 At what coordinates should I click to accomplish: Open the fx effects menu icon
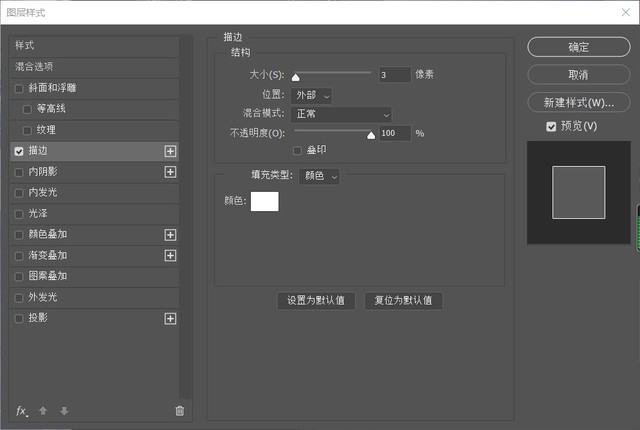pos(21,411)
